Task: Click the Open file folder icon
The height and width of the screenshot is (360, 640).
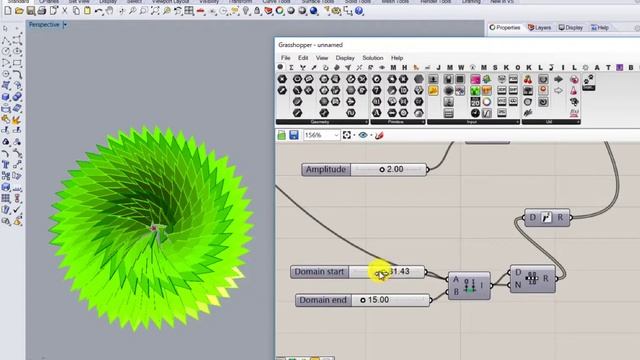Action: [x=19, y=11]
